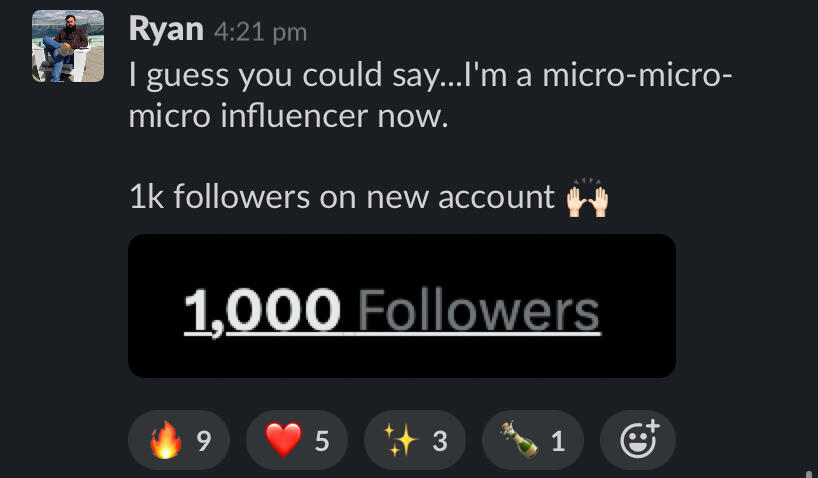Screen dimensions: 818x478
Task: Click the count 5 on heart reaction
Action: [x=321, y=441]
